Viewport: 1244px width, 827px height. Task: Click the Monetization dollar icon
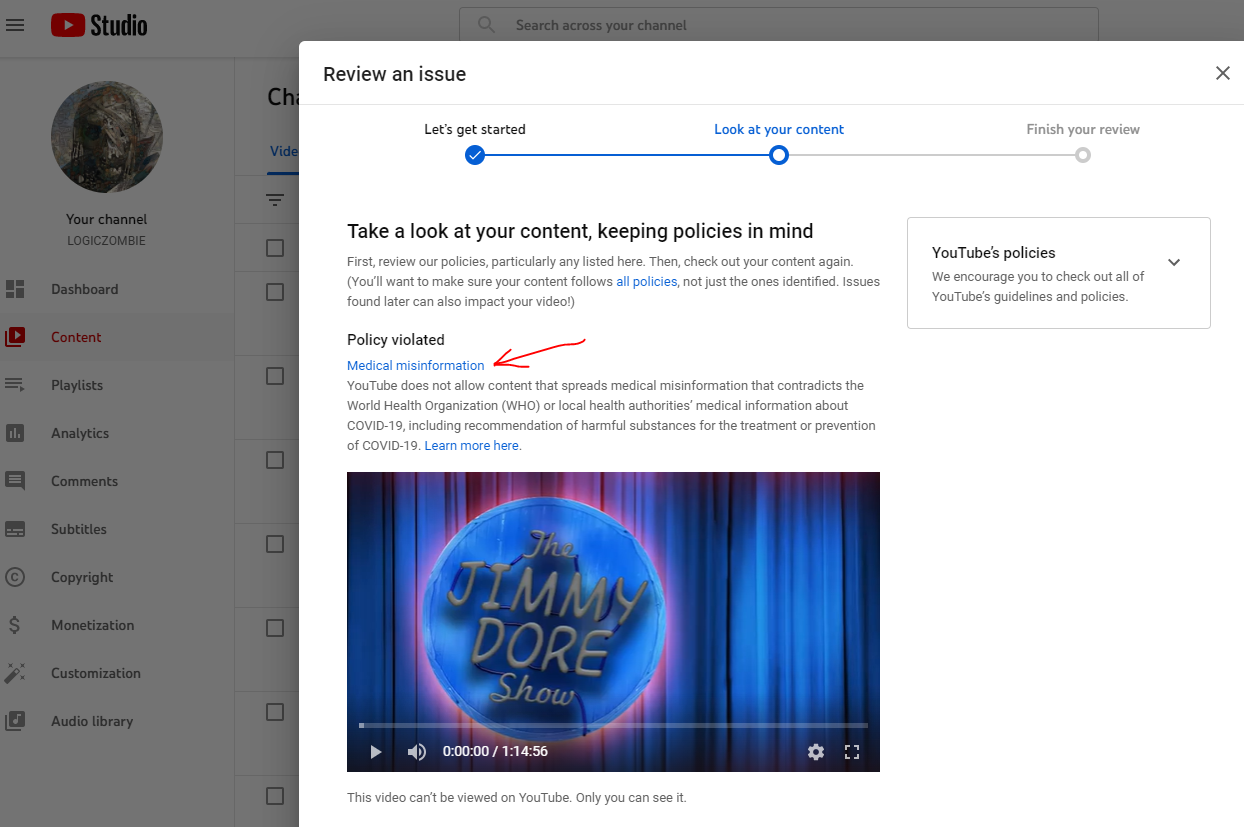tap(15, 625)
